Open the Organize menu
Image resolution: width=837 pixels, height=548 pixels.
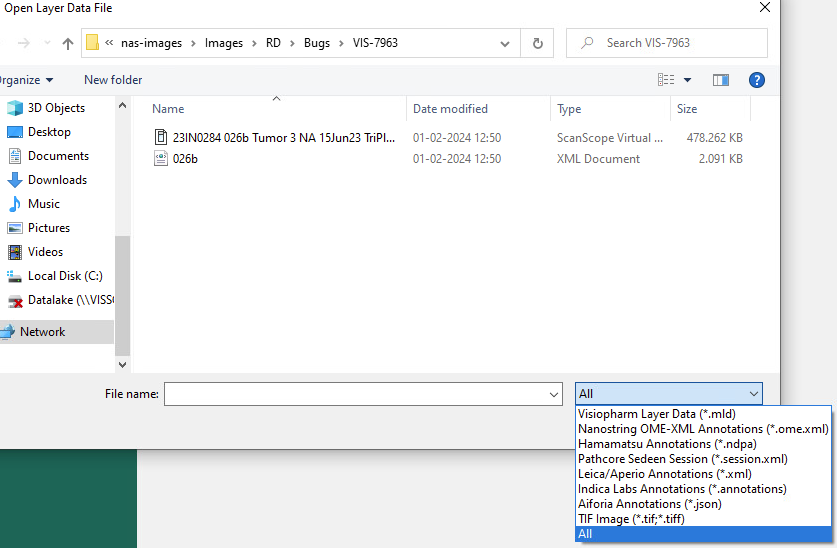tap(25, 80)
